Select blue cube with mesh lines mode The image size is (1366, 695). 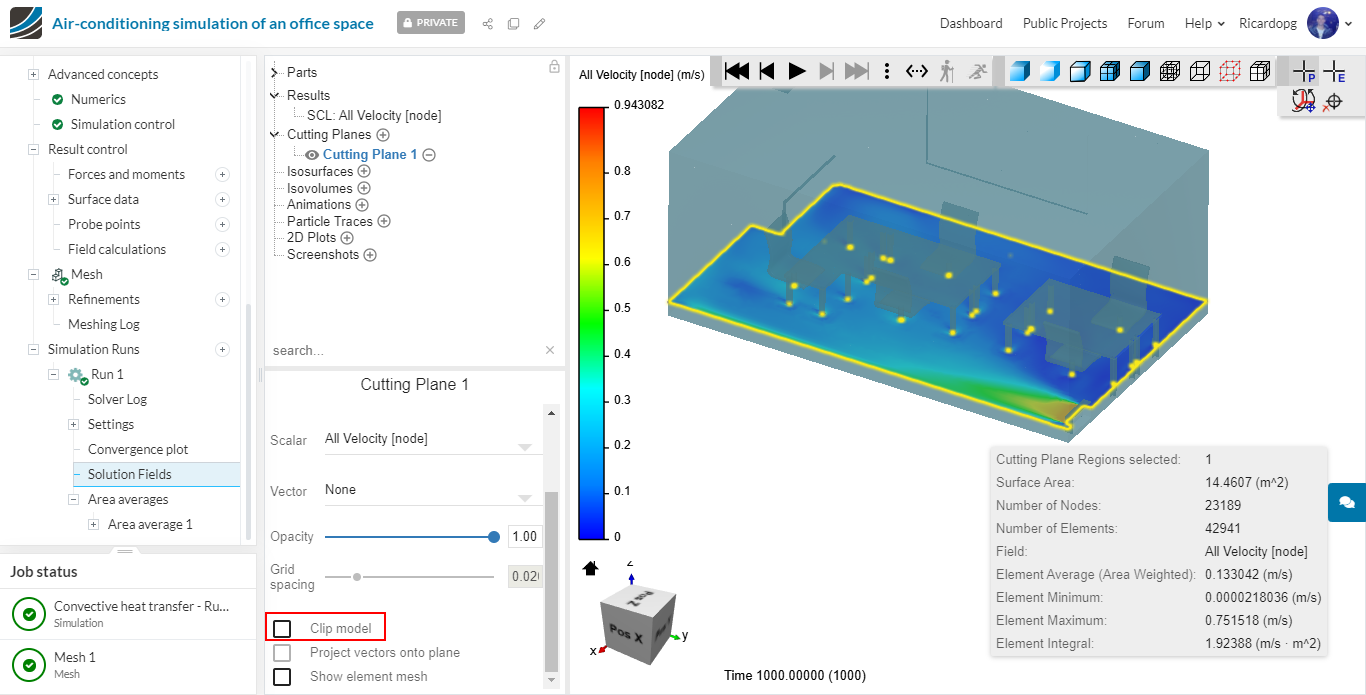(x=1109, y=71)
